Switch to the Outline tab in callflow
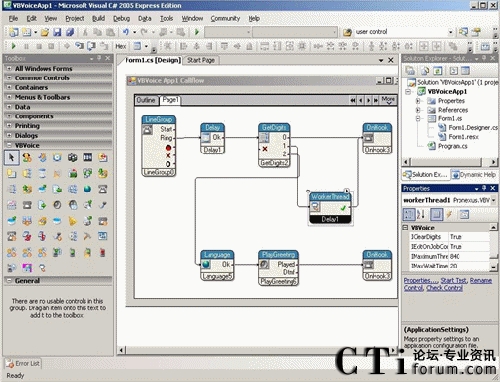 146,100
